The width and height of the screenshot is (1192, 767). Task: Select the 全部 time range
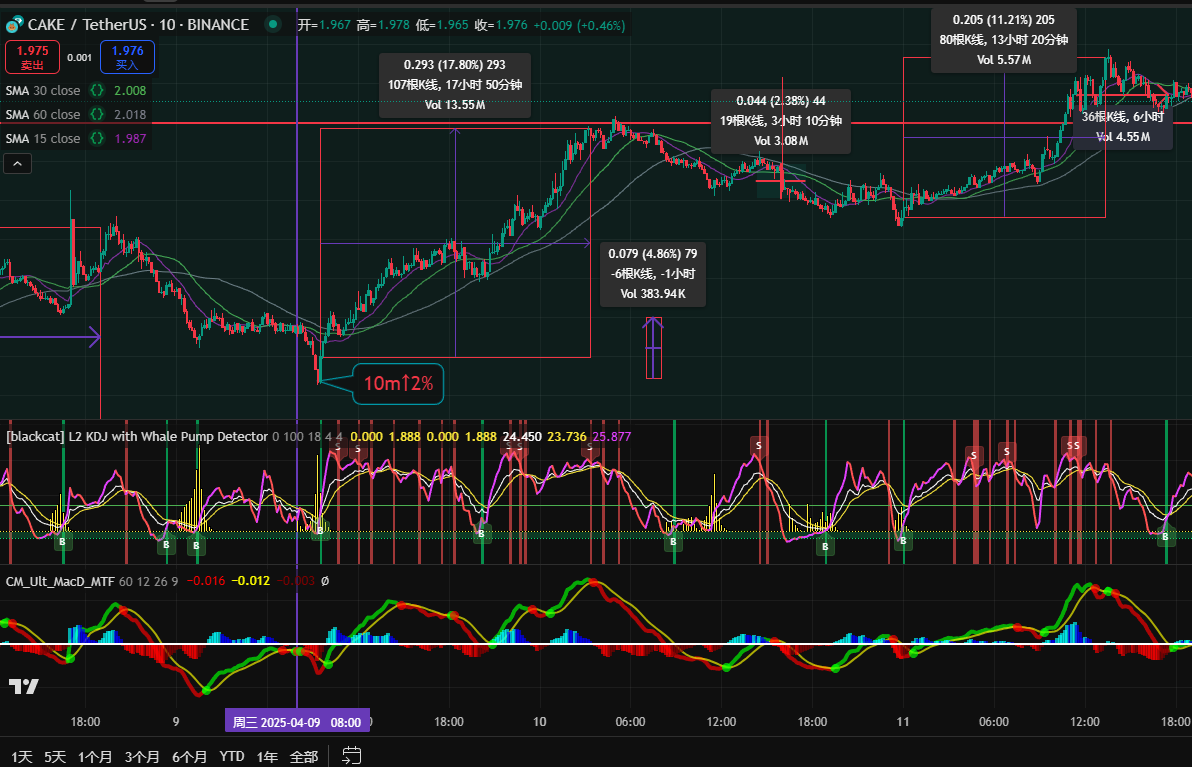click(x=304, y=756)
